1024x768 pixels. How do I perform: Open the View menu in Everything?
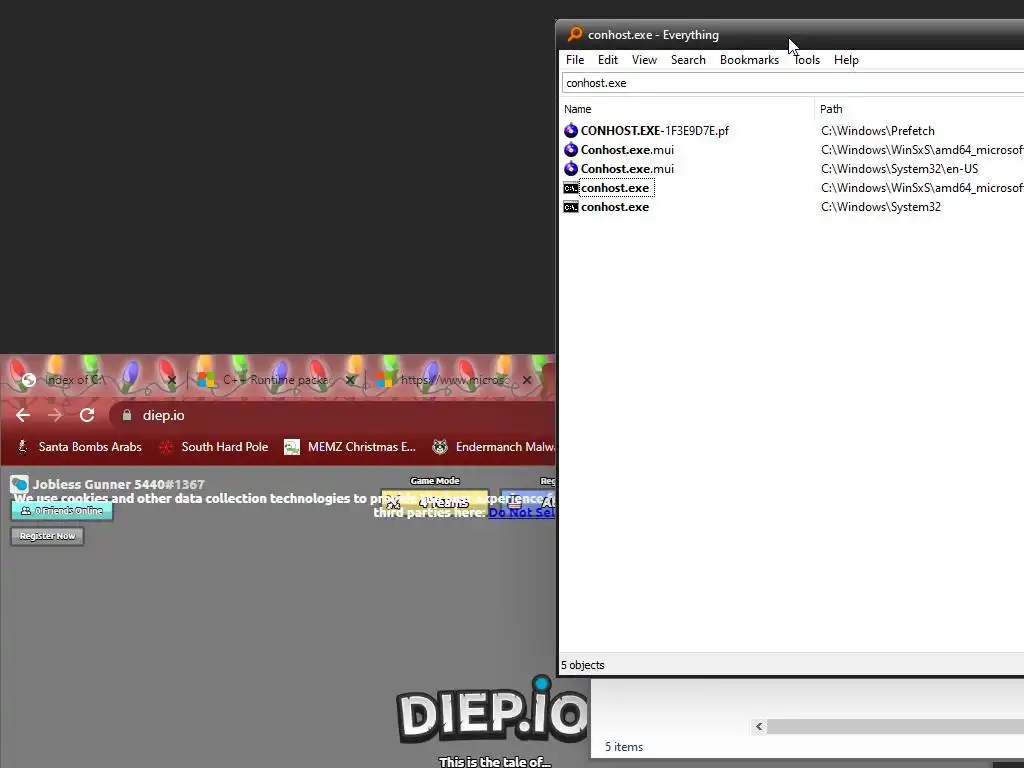(644, 59)
